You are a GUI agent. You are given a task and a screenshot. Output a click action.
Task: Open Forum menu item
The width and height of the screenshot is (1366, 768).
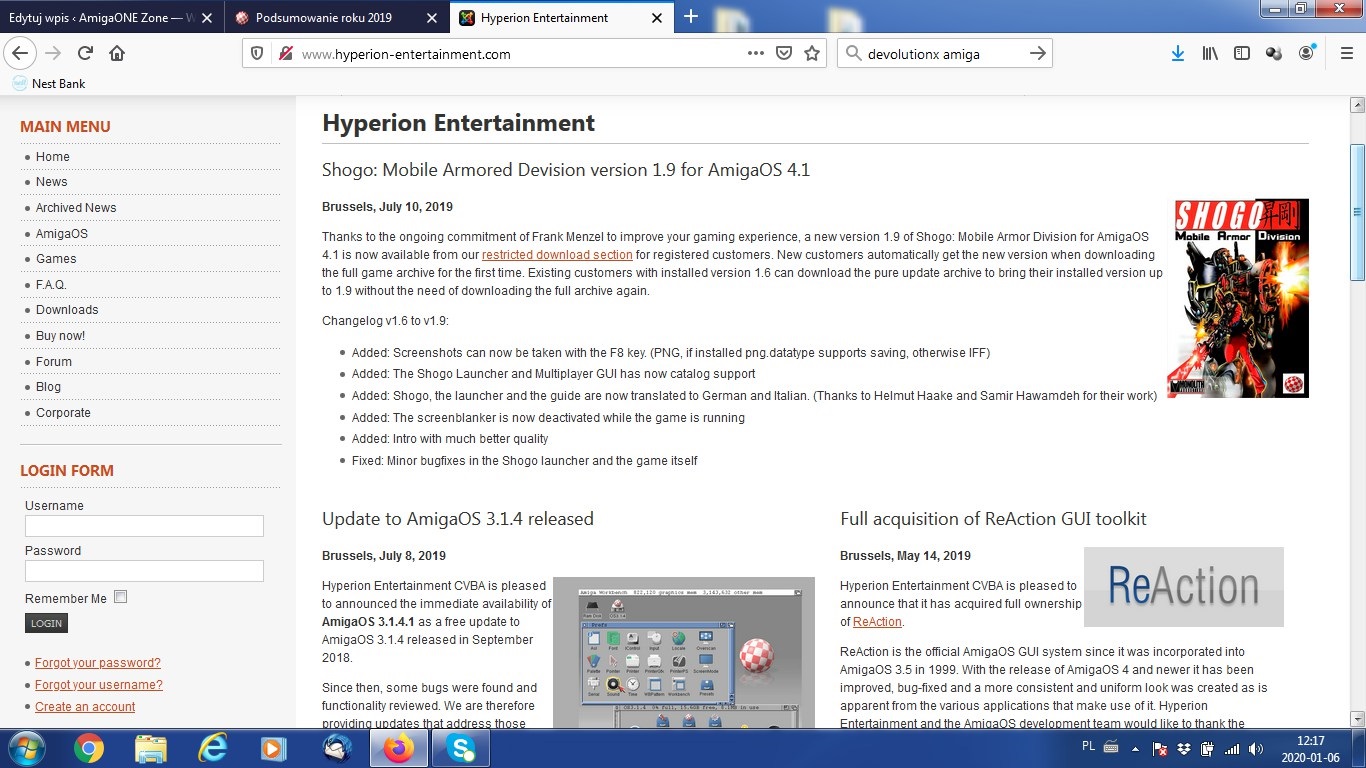pyautogui.click(x=54, y=362)
